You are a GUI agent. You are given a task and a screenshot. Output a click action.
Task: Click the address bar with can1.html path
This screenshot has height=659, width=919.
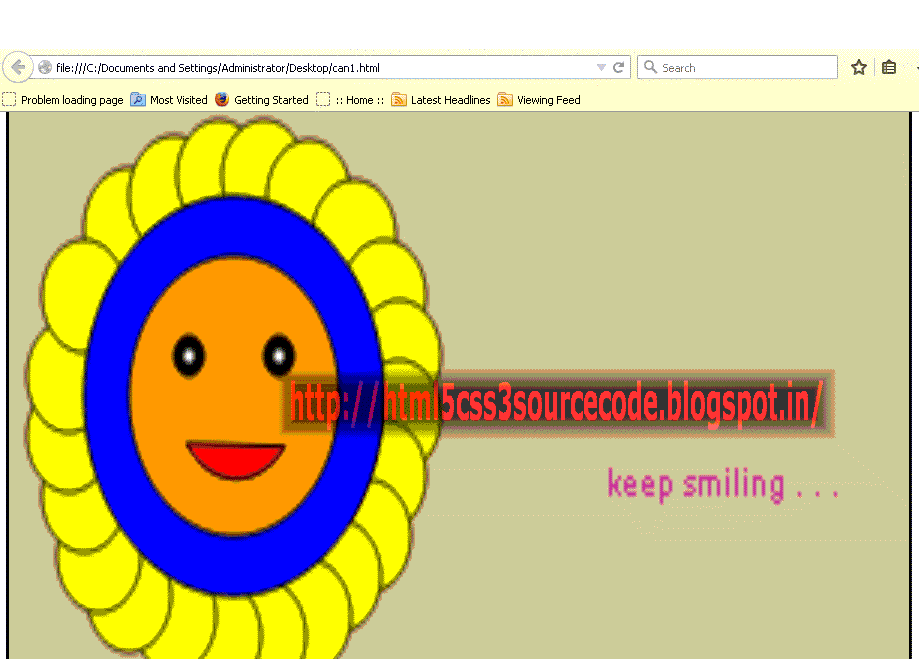tap(330, 67)
